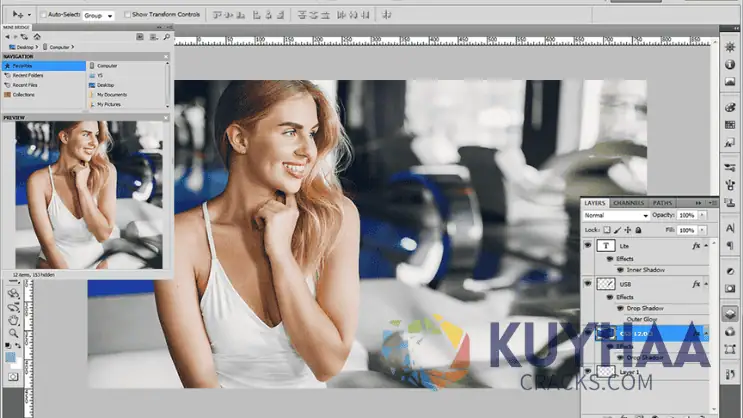
Task: Select the Move tool in options bar
Action: 18,15
